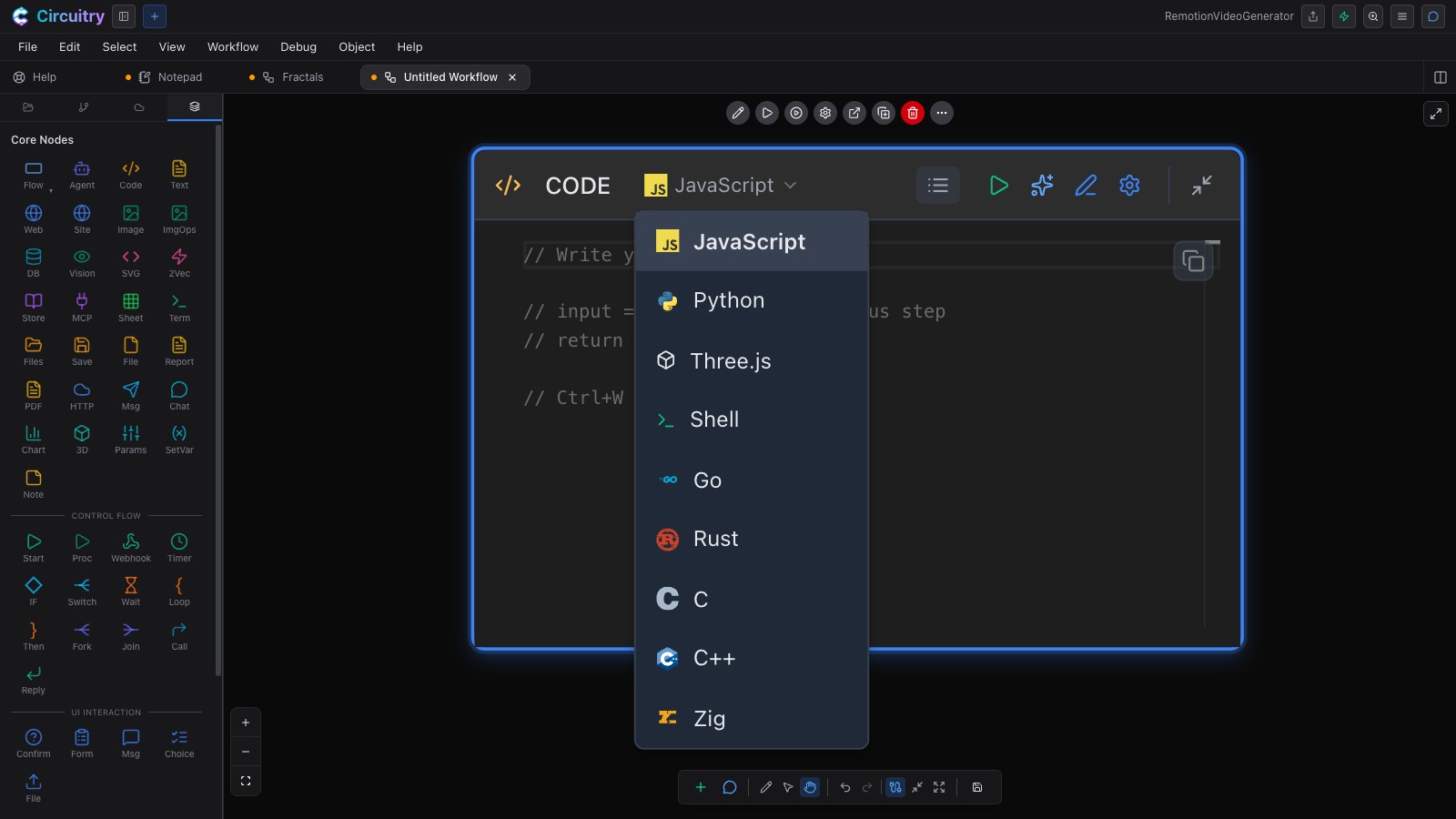This screenshot has height=819, width=1456.
Task: Open code node settings gear
Action: click(x=1129, y=186)
